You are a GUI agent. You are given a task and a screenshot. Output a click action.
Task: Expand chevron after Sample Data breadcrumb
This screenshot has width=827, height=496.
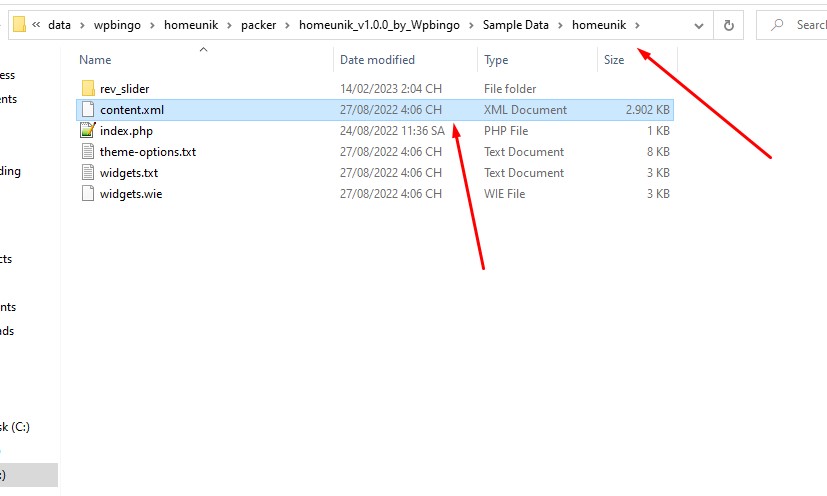pyautogui.click(x=560, y=25)
